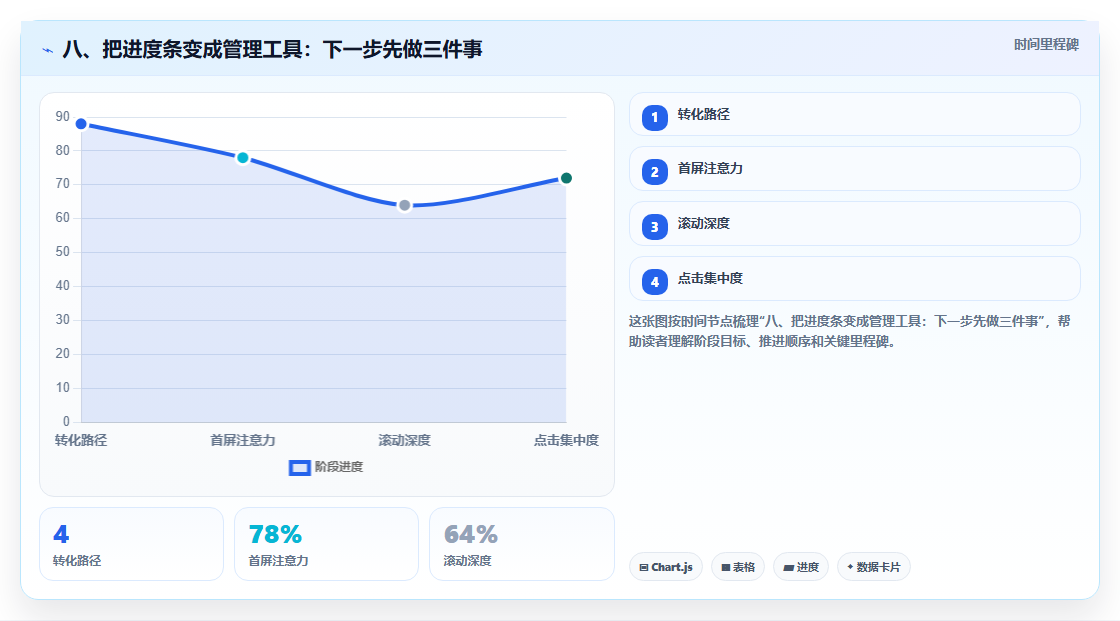
Task: Select the 转化路径 data point at 88
Action: coord(81,124)
